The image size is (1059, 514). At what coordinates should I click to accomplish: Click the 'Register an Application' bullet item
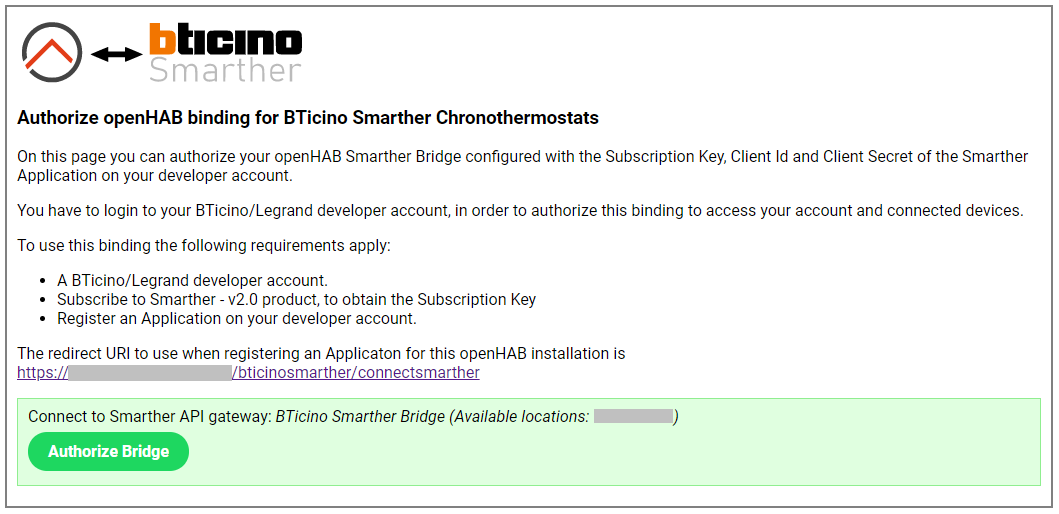pos(236,318)
